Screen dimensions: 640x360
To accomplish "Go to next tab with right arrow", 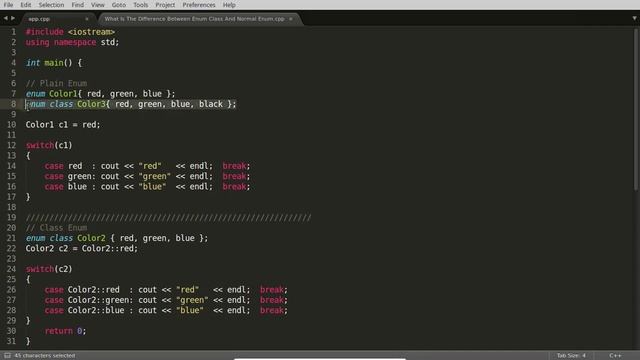I will point(13,18).
